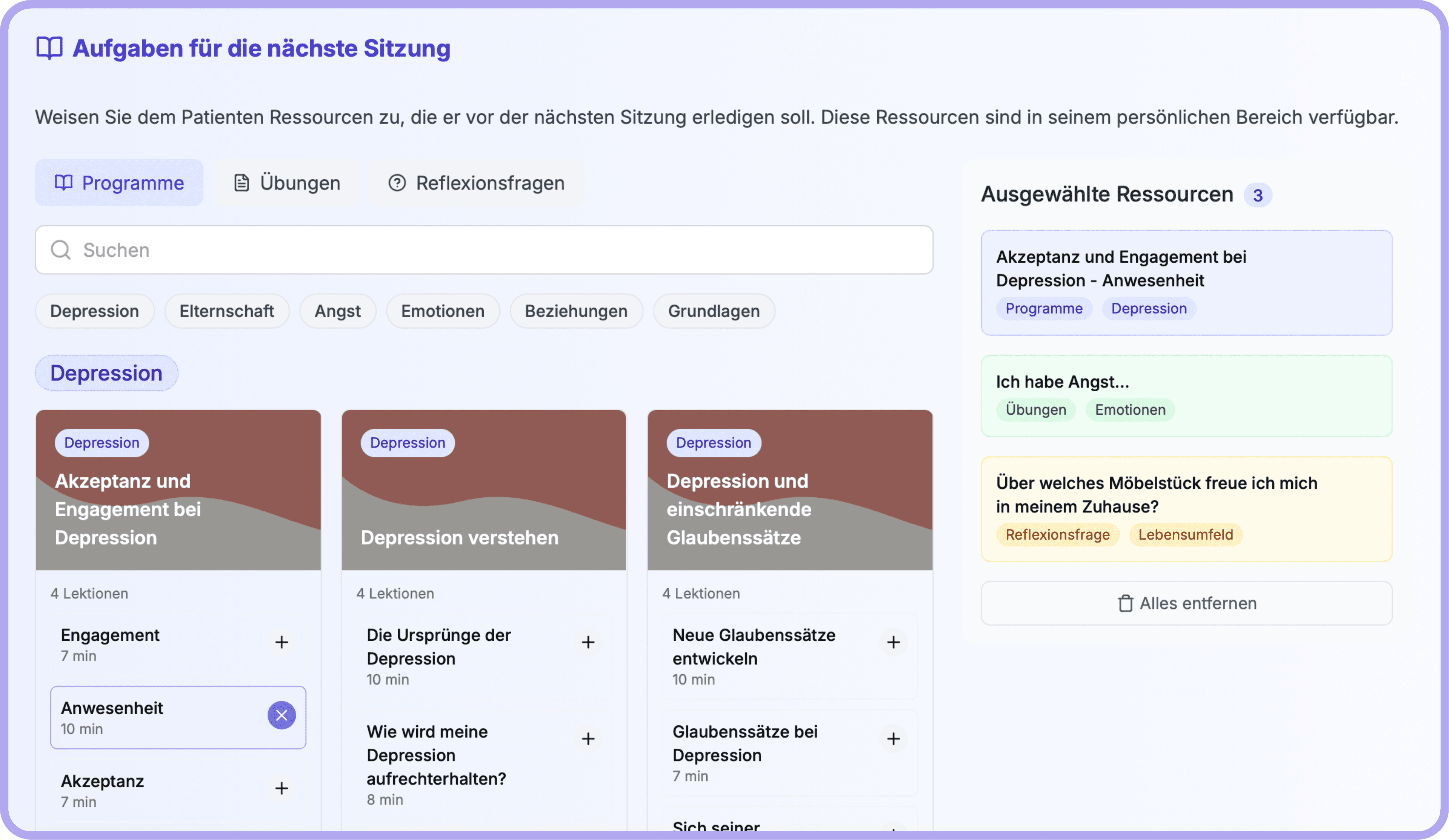Add Neue Glaubenssätze entwickeln lesson
Image resolution: width=1449 pixels, height=840 pixels.
tap(893, 642)
